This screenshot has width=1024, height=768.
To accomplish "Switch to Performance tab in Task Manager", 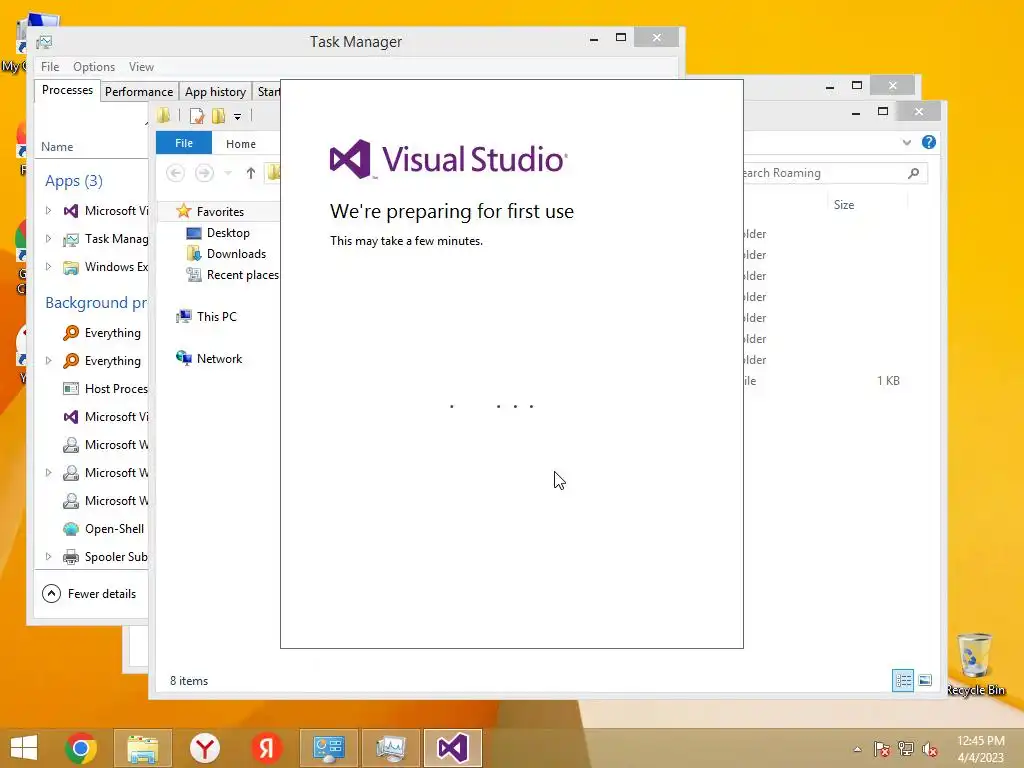I will [139, 91].
